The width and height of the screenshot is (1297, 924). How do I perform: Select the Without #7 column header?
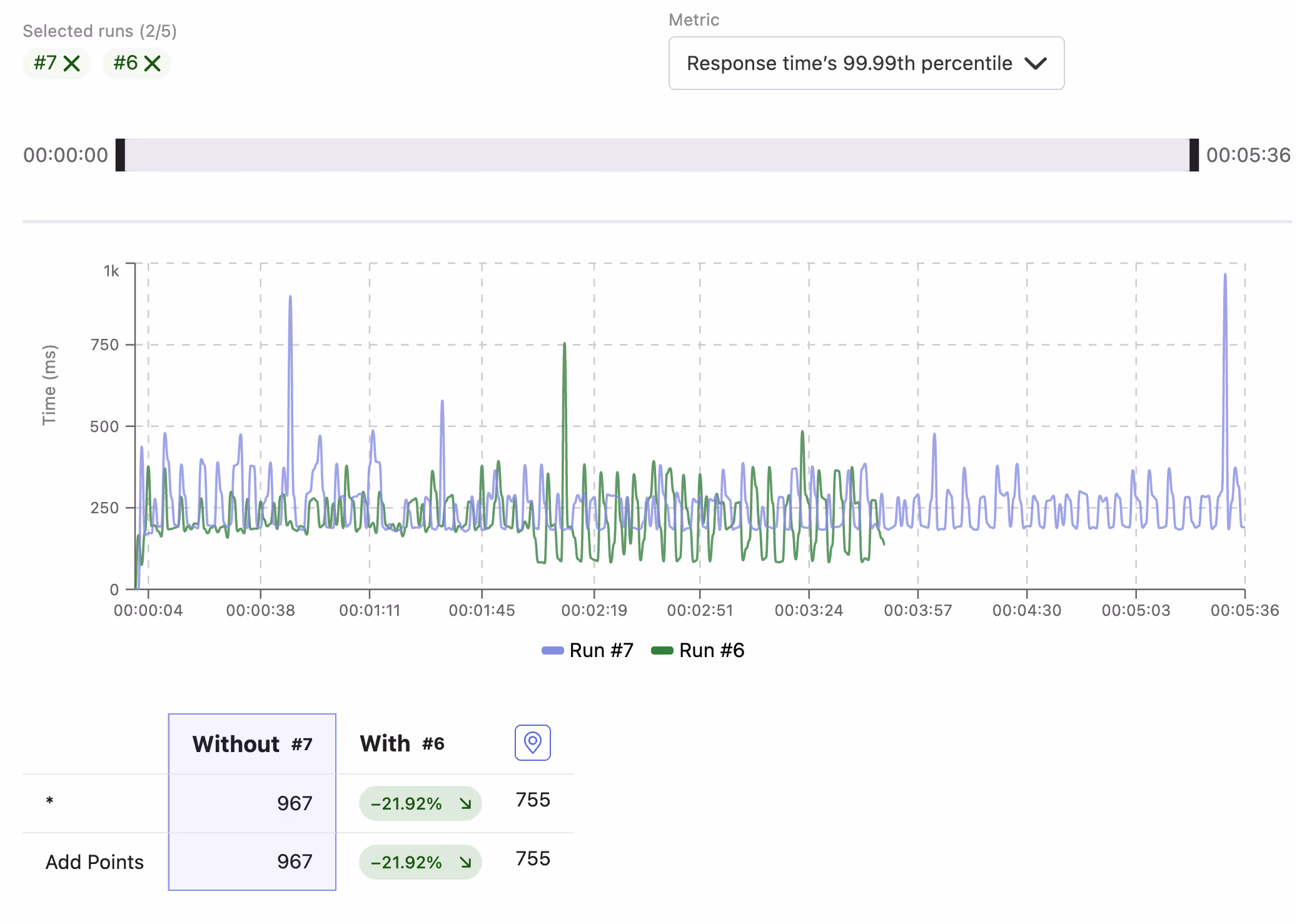tap(252, 744)
